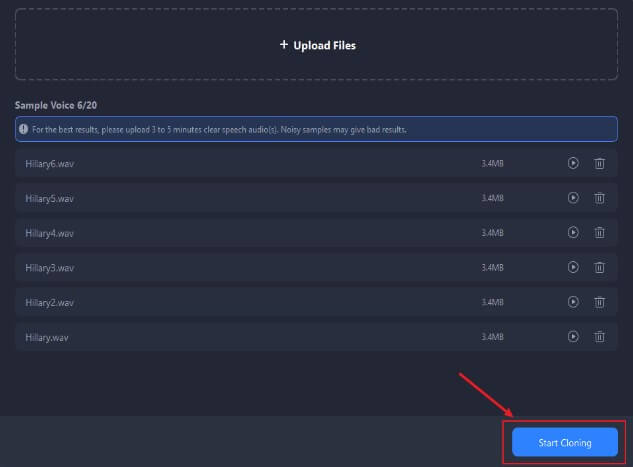
Task: Remove Hillary4.wav using its trash icon
Action: [x=599, y=233]
